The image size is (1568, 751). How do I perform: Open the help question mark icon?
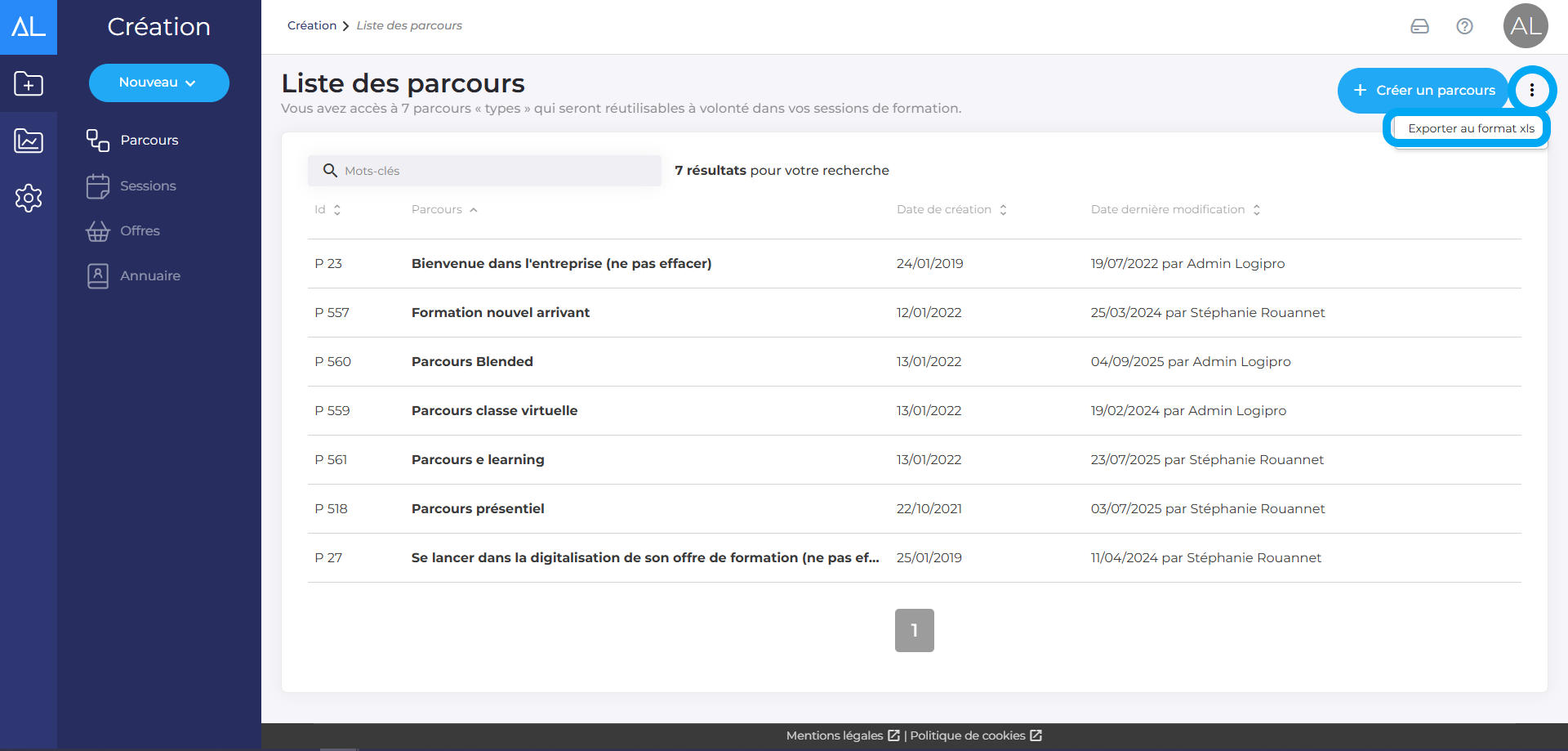1464,26
